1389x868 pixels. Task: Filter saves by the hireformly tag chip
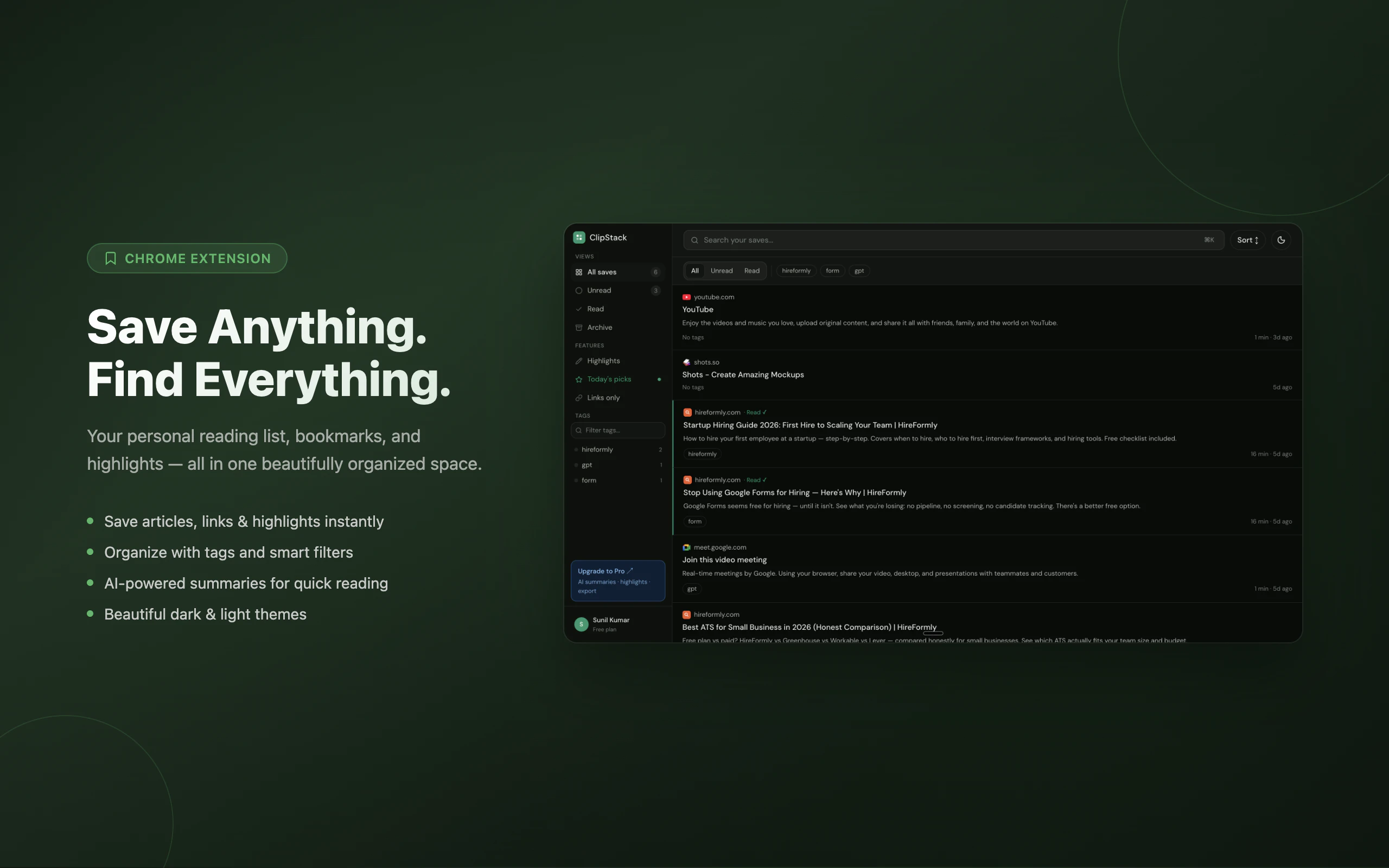pyautogui.click(x=796, y=270)
